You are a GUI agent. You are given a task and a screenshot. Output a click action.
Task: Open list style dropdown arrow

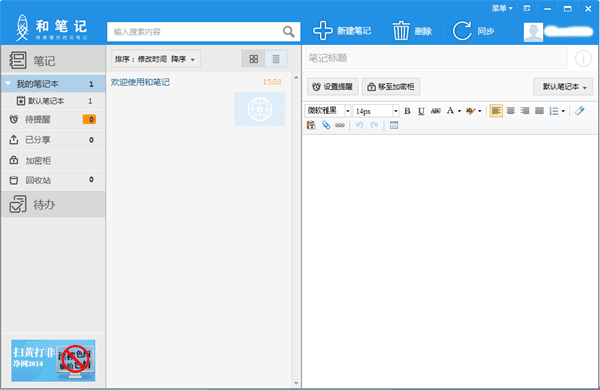tap(563, 111)
